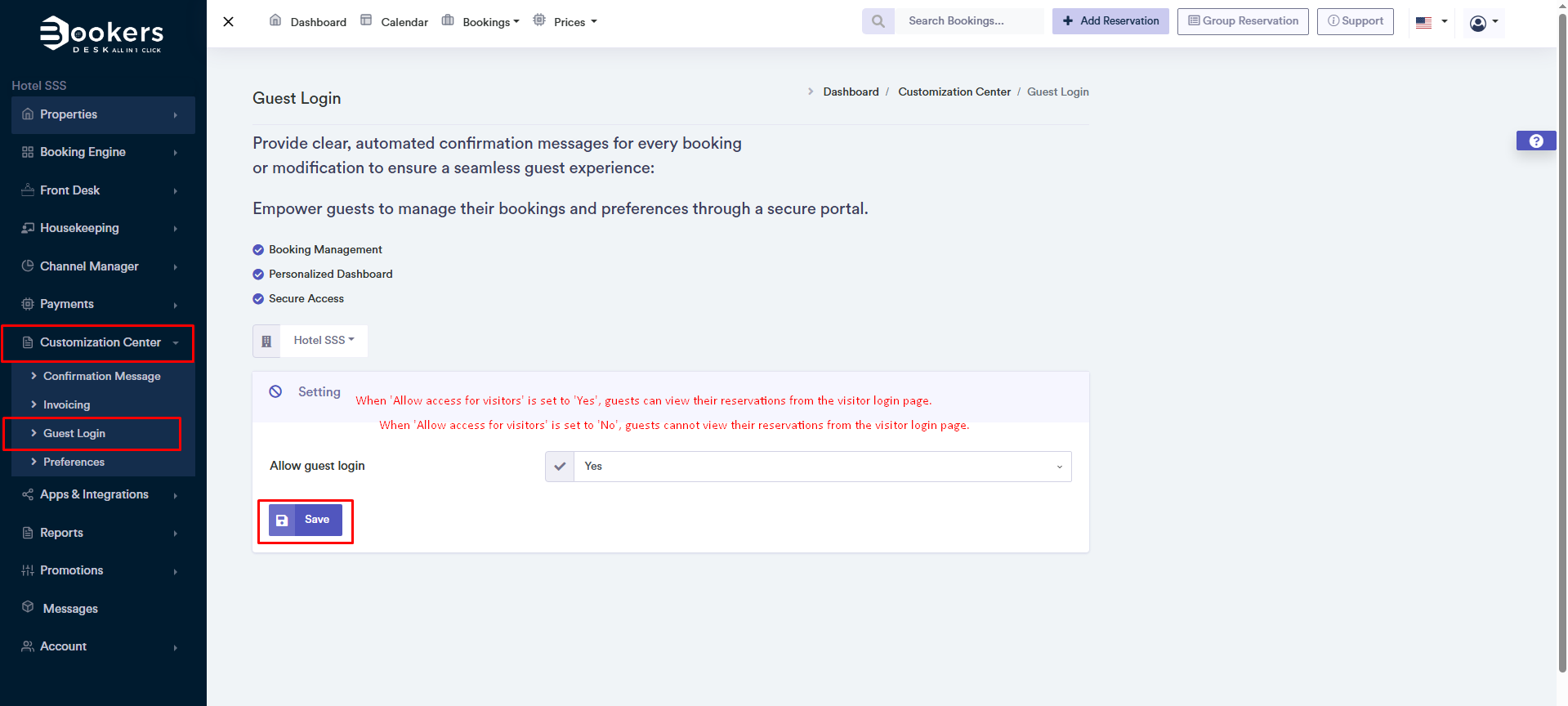Click the checkmark box beside Yes
Viewport: 1568px width, 706px height.
pos(560,467)
